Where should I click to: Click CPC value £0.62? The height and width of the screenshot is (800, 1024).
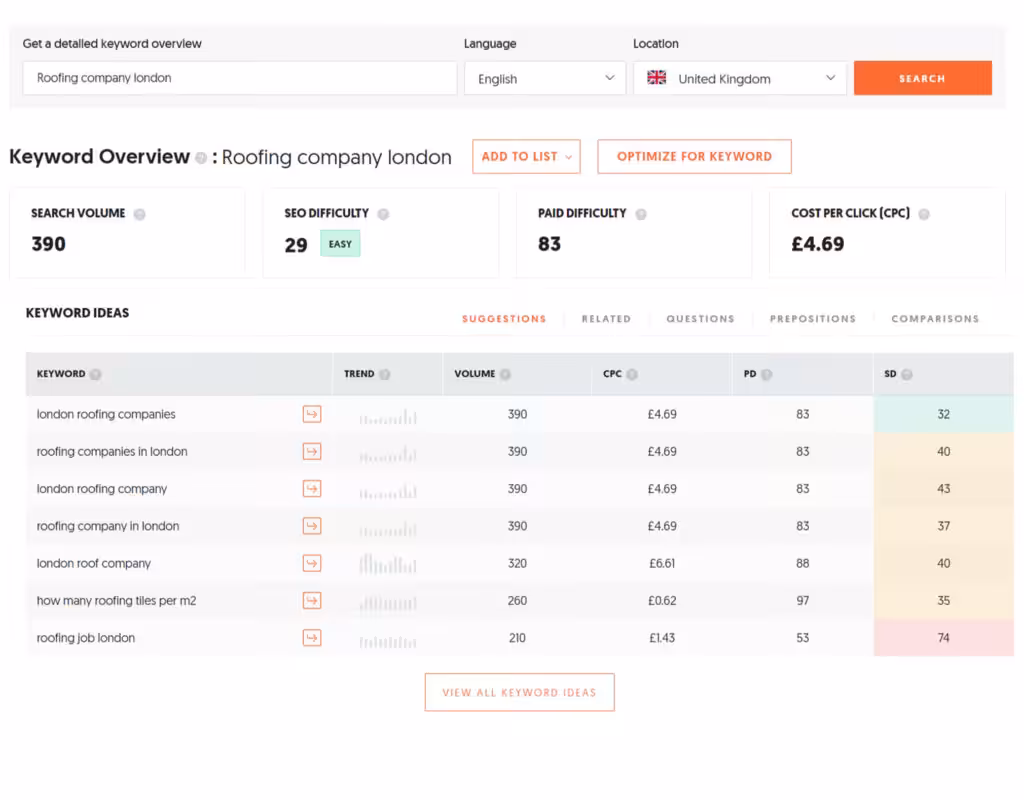coord(662,600)
